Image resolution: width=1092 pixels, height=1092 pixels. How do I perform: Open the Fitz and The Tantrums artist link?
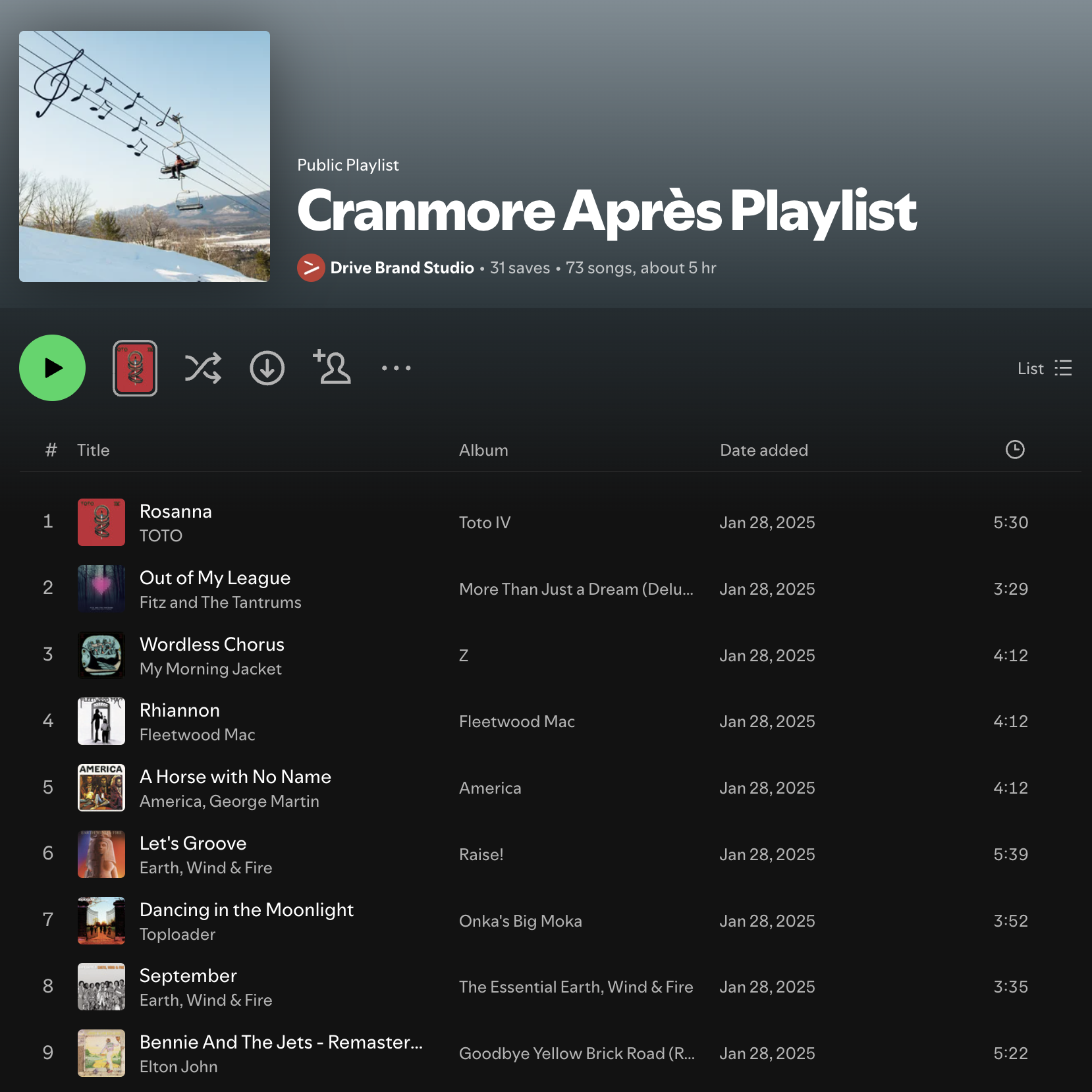[220, 603]
